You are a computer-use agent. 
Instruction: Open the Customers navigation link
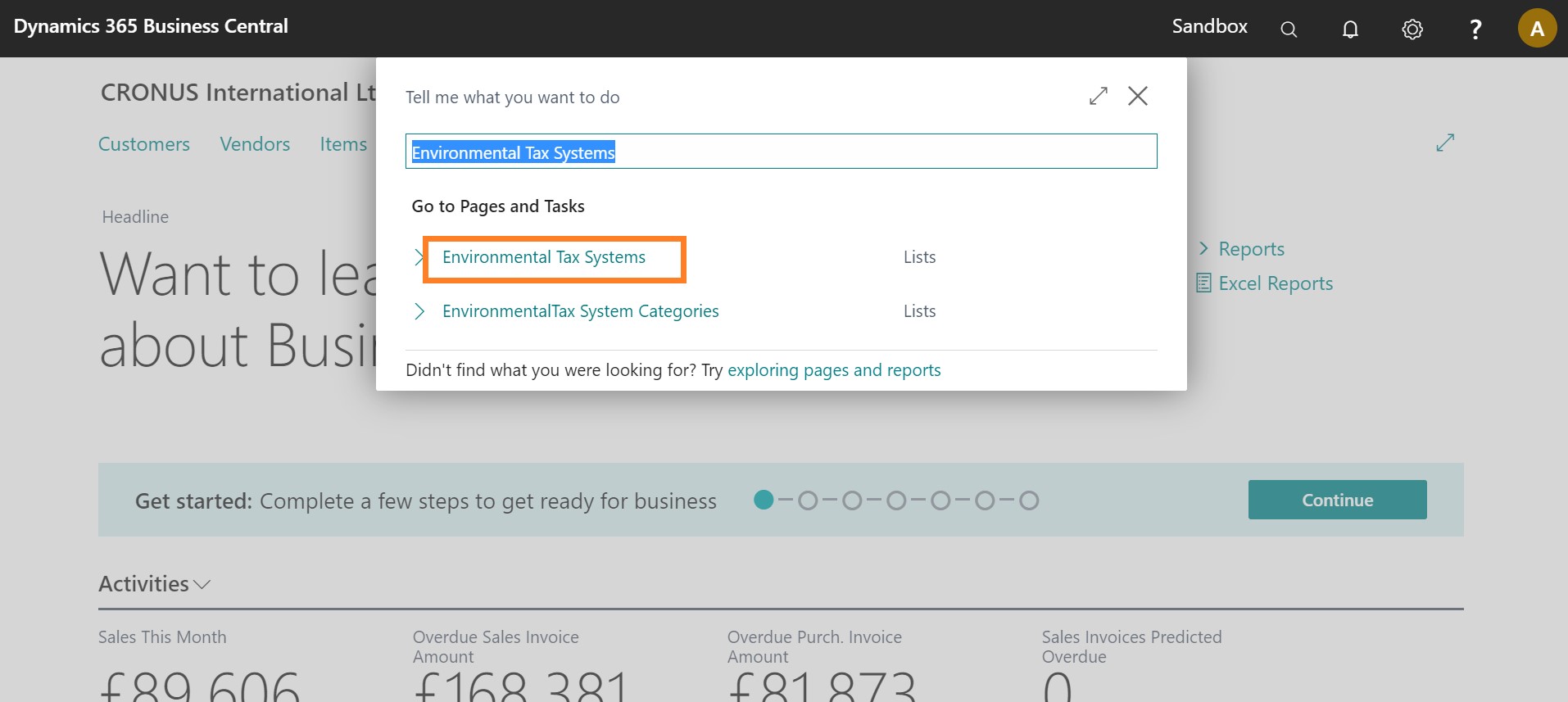click(144, 144)
